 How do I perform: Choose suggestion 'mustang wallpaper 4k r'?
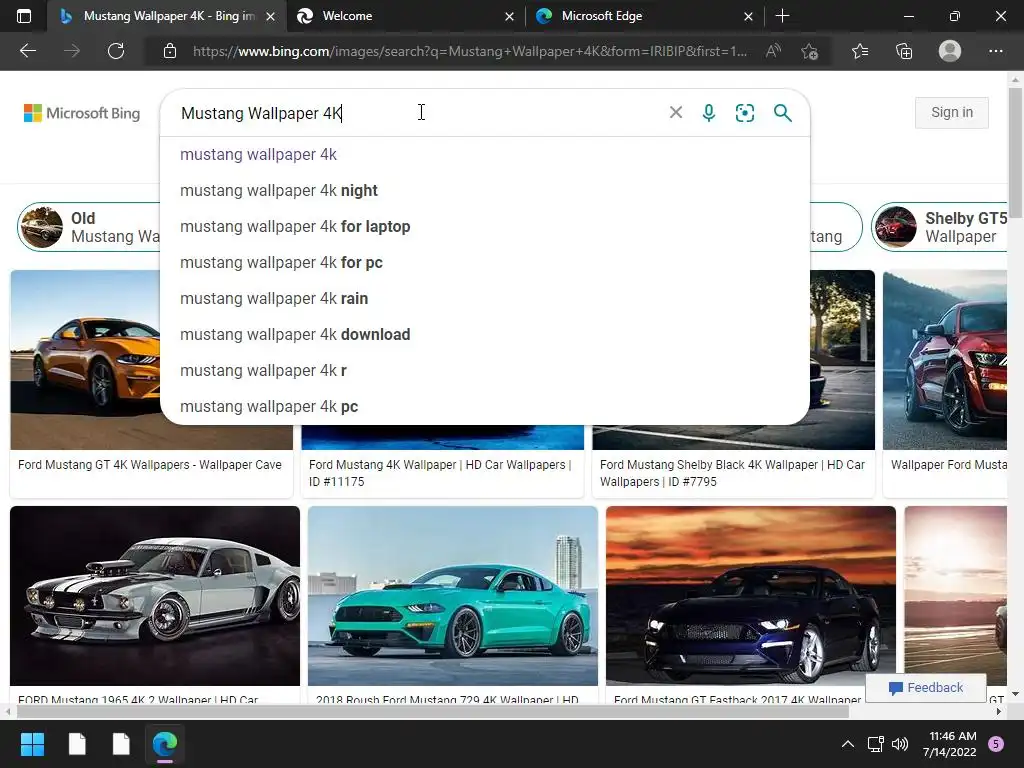(x=485, y=370)
